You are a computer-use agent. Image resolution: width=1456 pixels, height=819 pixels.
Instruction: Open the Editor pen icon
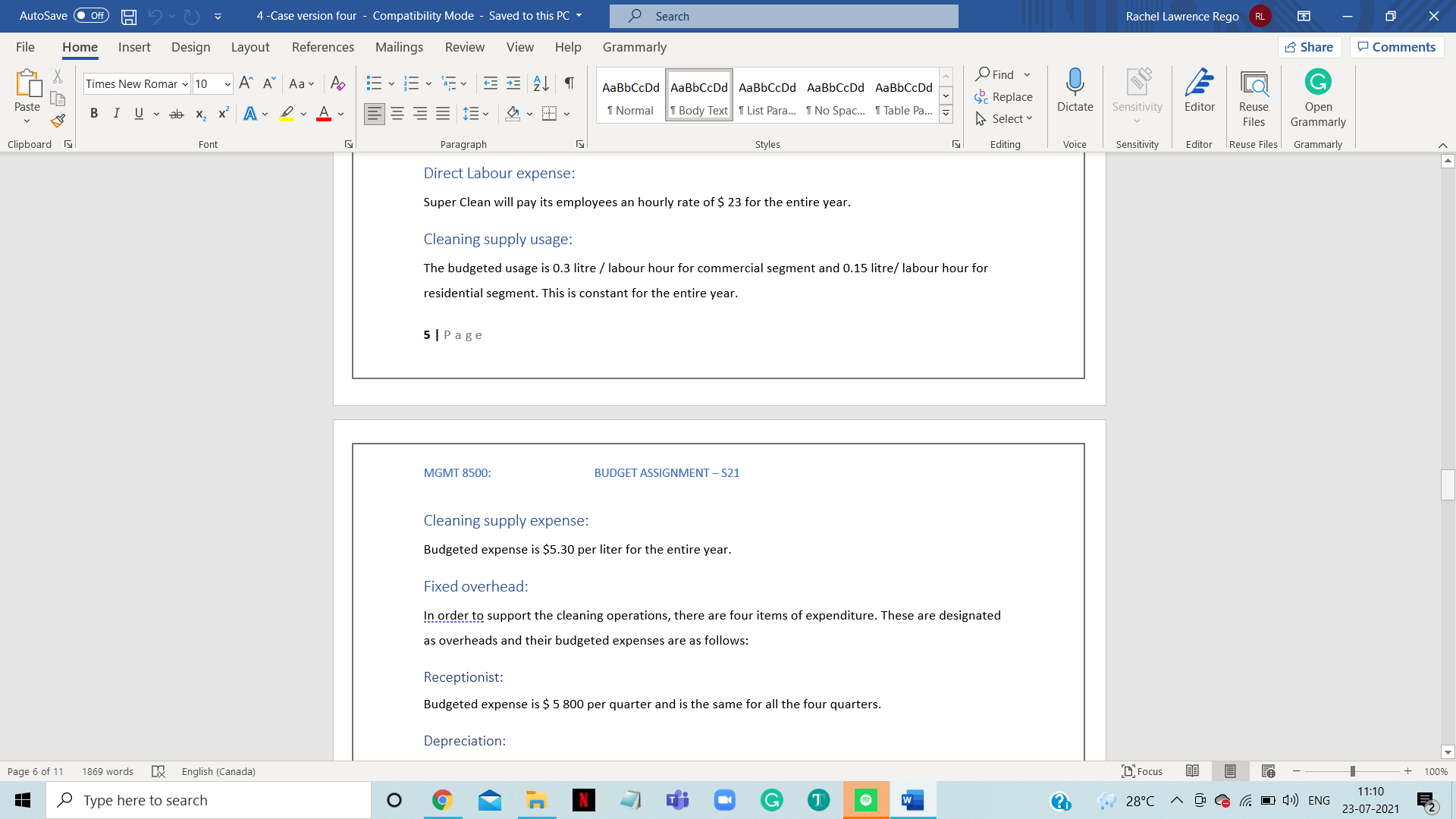pyautogui.click(x=1199, y=82)
